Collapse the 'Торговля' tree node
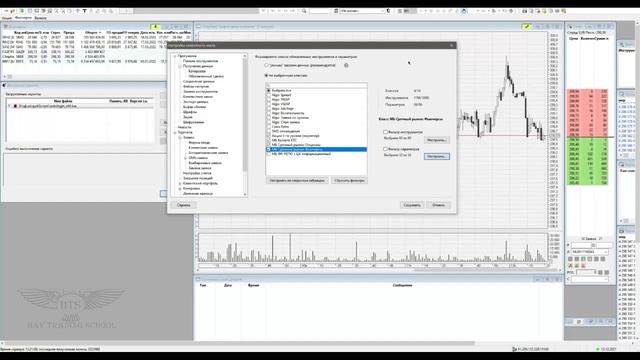The height and width of the screenshot is (360, 640). [x=175, y=133]
